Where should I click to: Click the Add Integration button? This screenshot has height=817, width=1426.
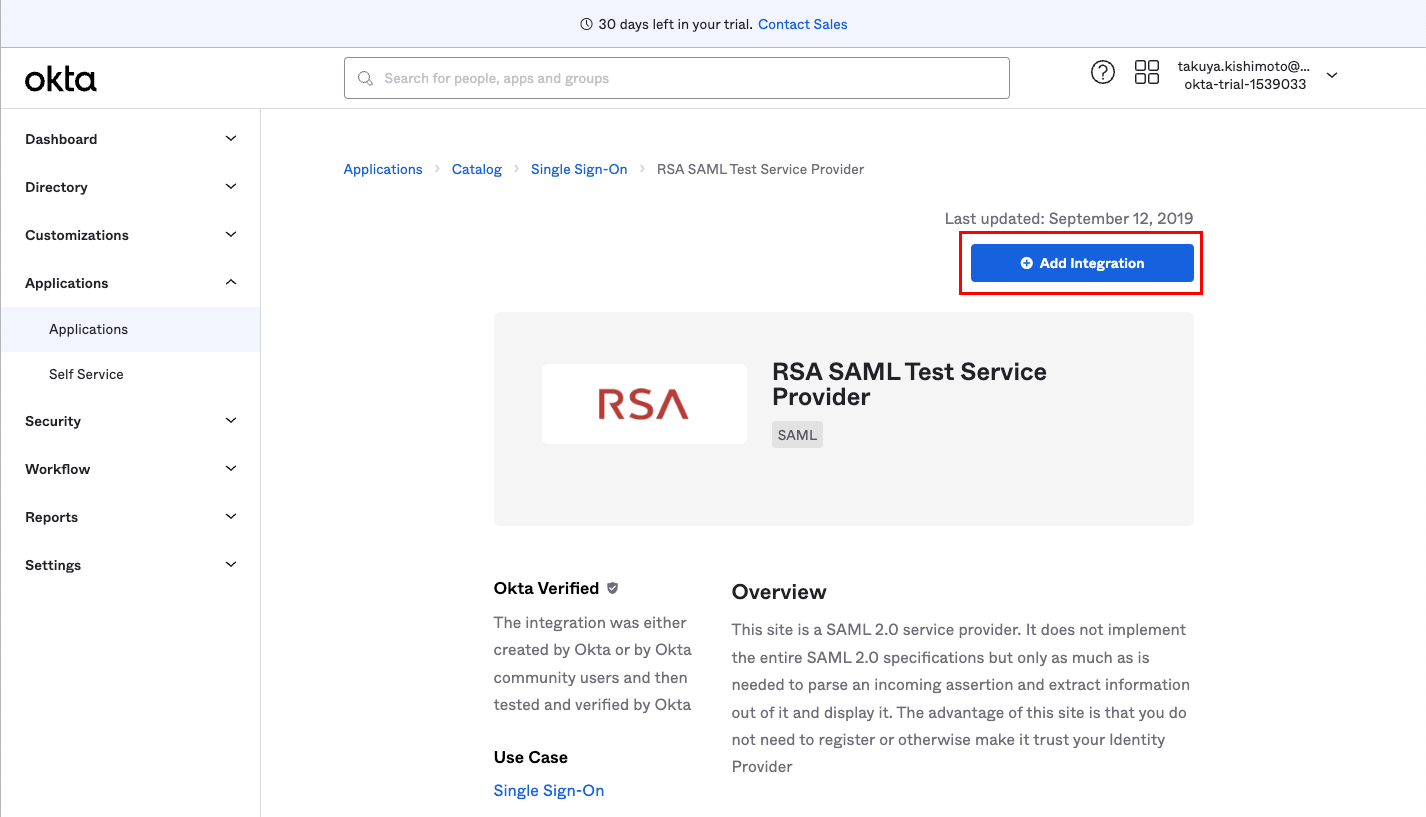click(1082, 263)
